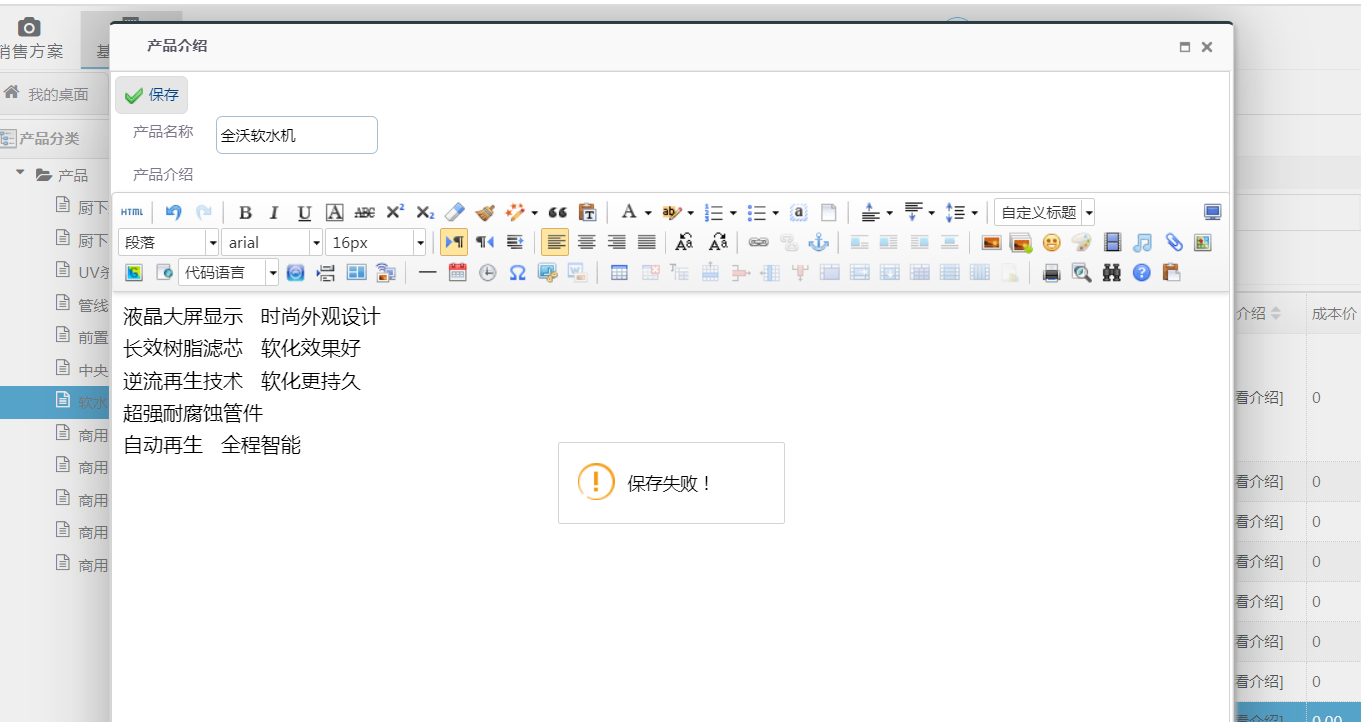Click the 保存 save button

tap(152, 95)
